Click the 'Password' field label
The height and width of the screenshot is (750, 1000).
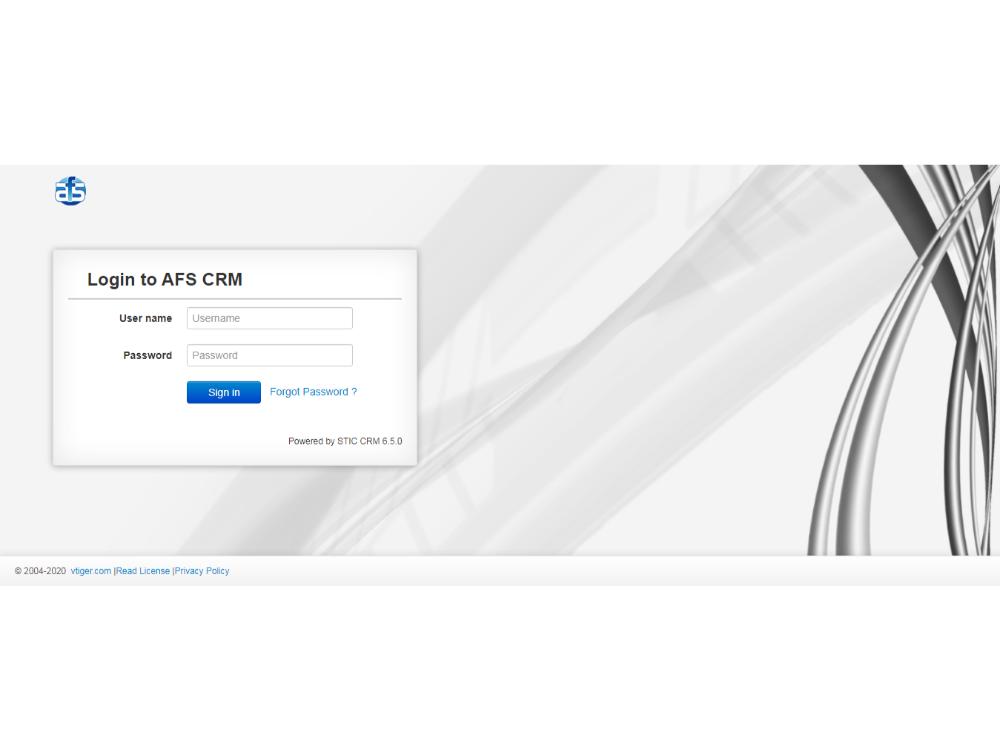147,355
